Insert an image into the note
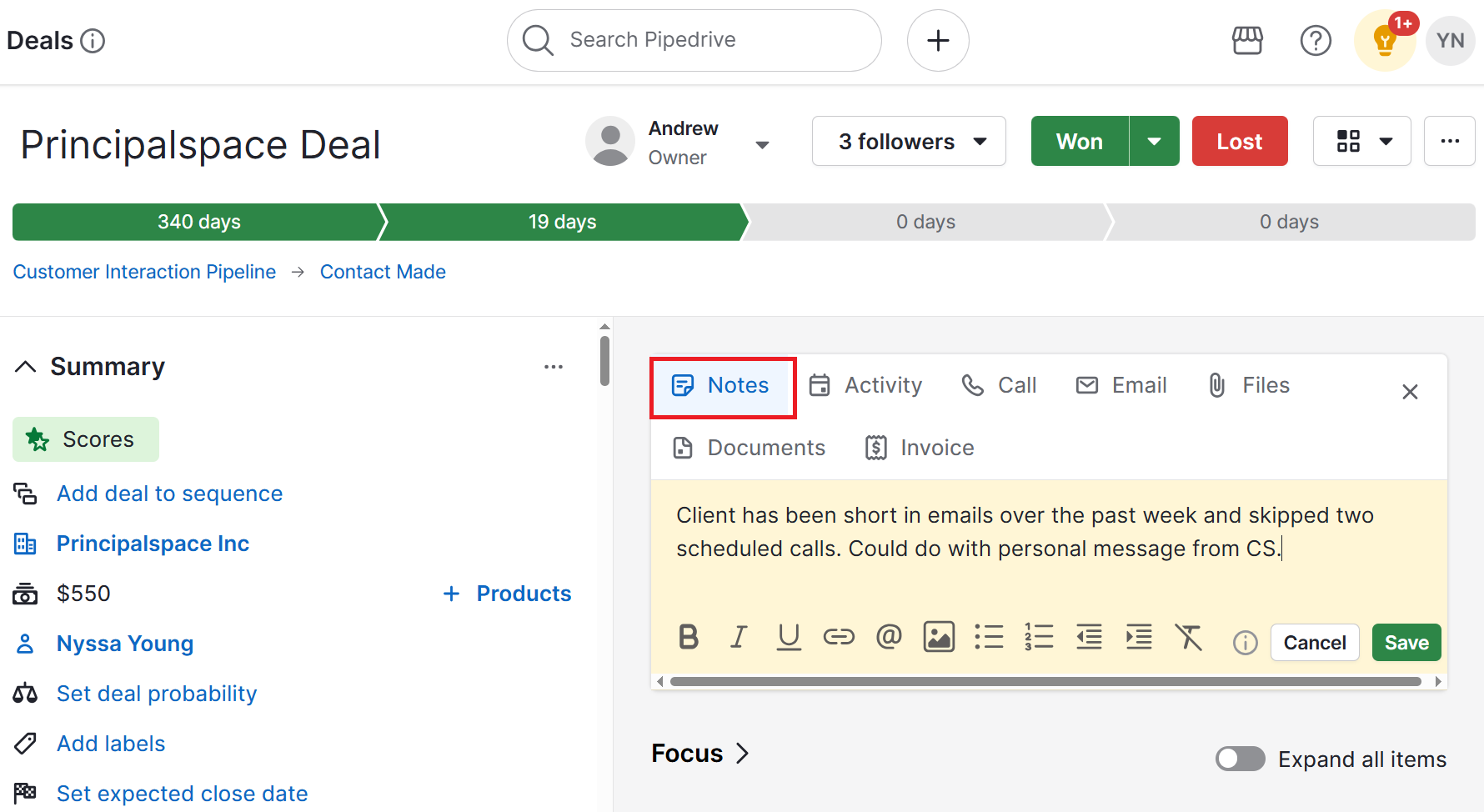The image size is (1484, 812). pyautogui.click(x=939, y=637)
